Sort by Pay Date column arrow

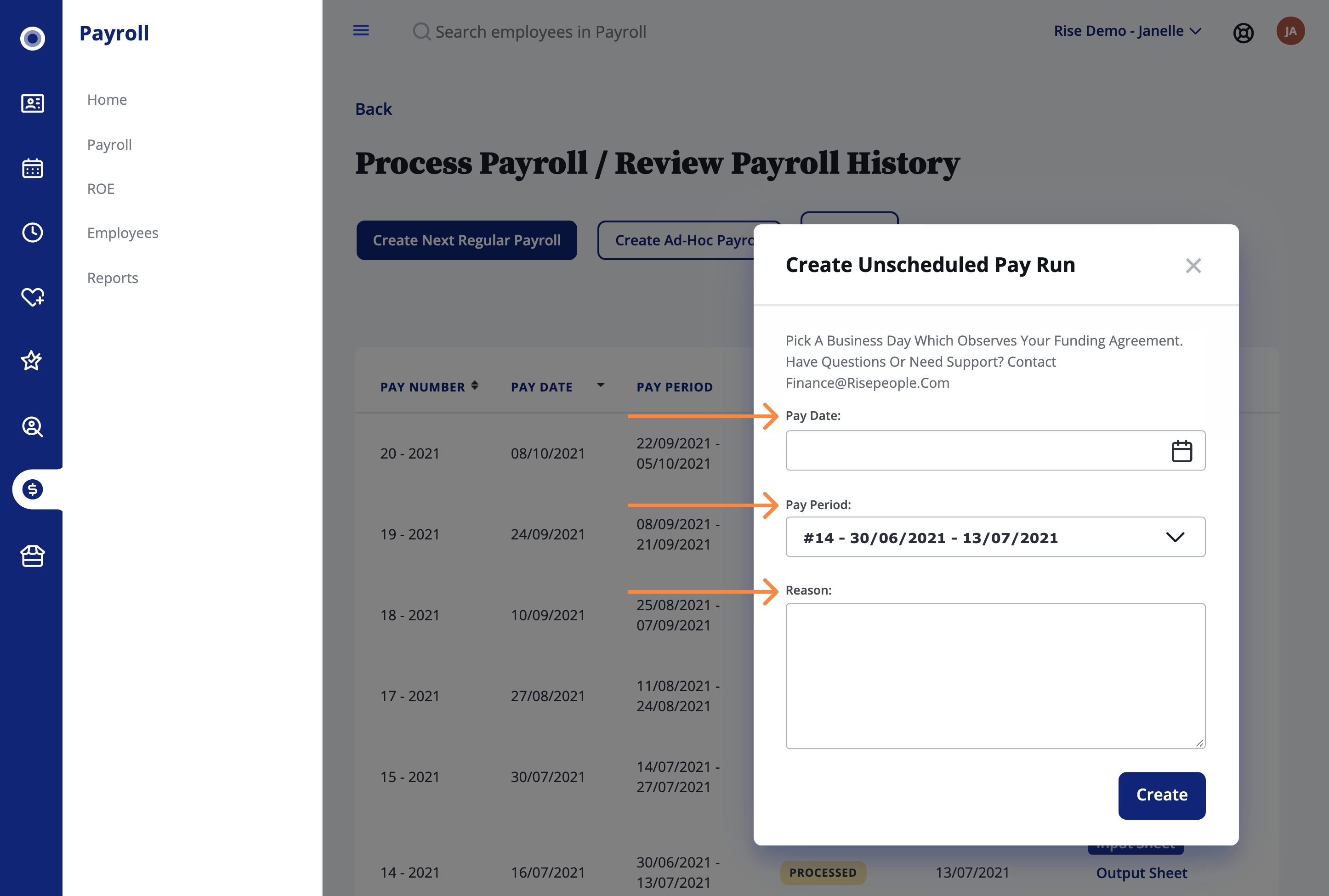tap(601, 385)
